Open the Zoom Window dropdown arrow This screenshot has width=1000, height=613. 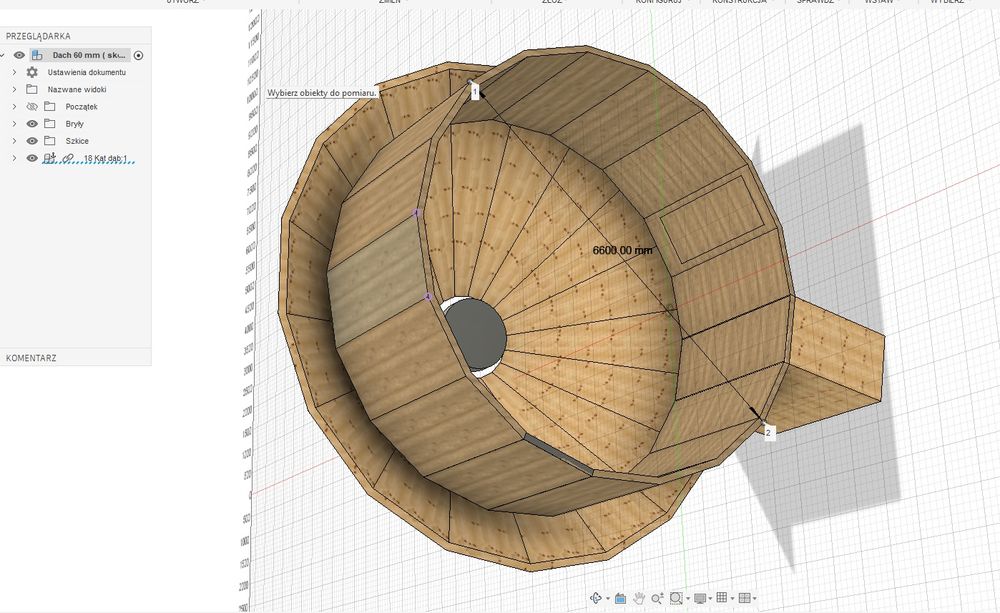[x=688, y=598]
